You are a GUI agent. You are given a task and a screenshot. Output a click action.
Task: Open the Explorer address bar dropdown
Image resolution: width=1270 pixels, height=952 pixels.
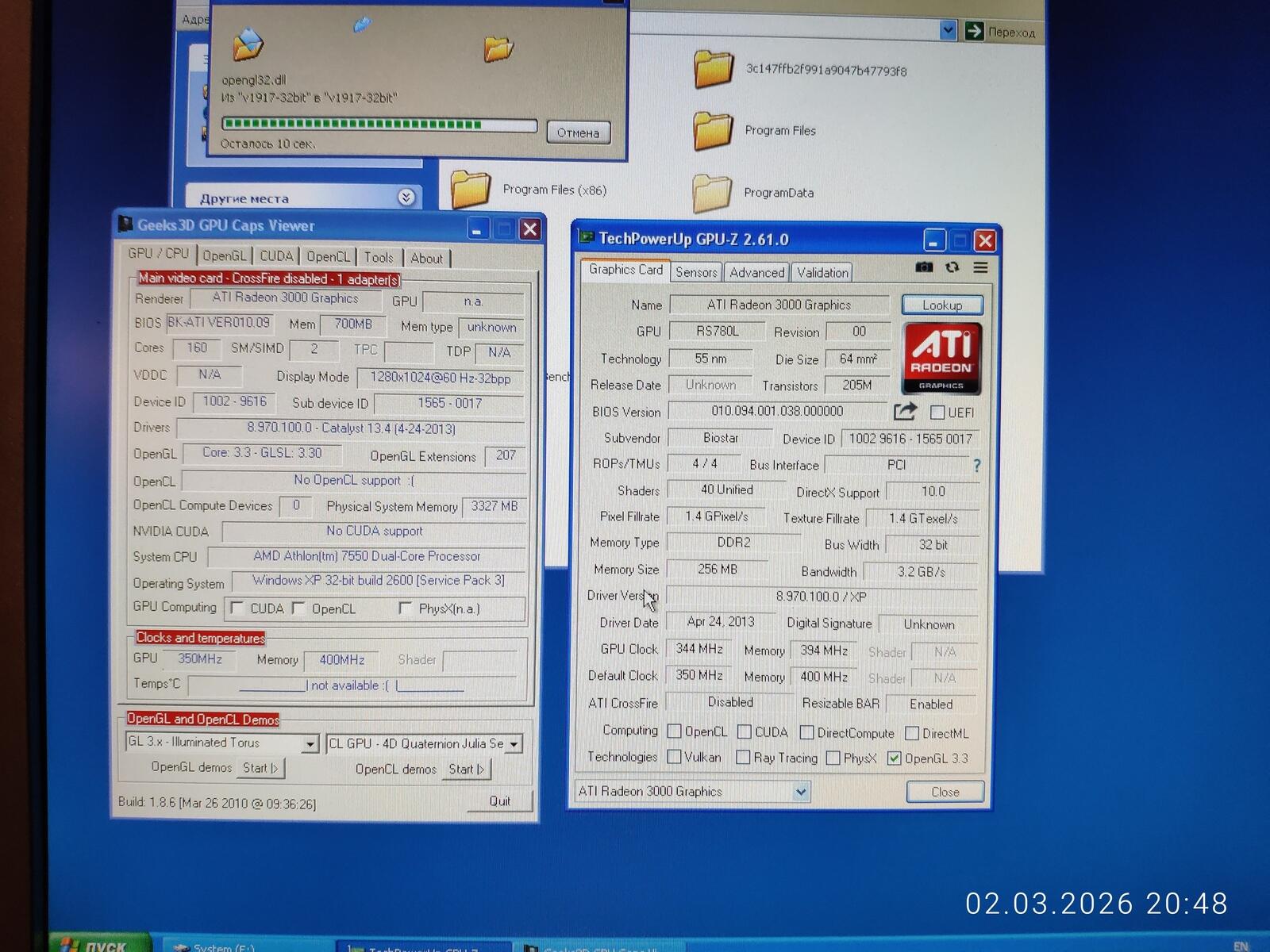tap(947, 30)
